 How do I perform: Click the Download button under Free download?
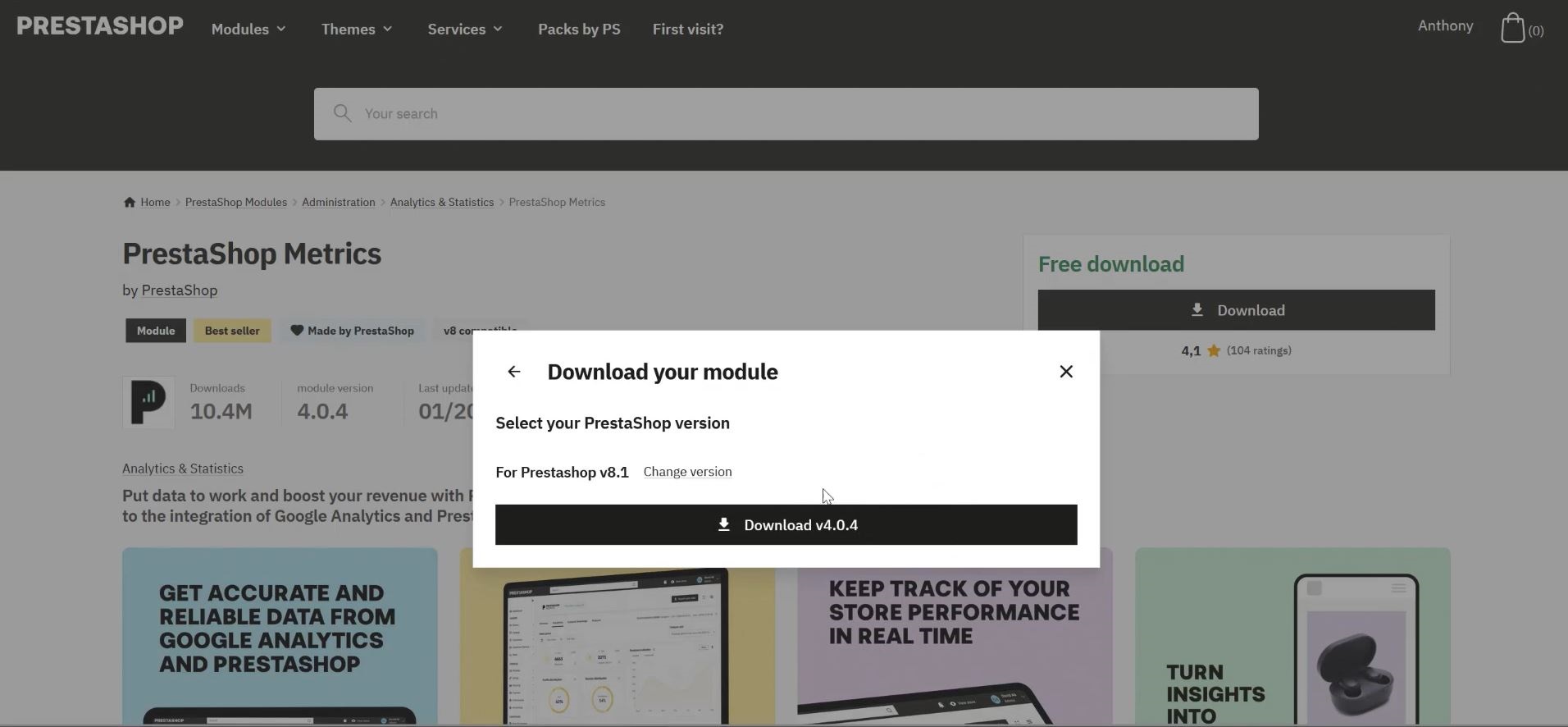pyautogui.click(x=1236, y=310)
